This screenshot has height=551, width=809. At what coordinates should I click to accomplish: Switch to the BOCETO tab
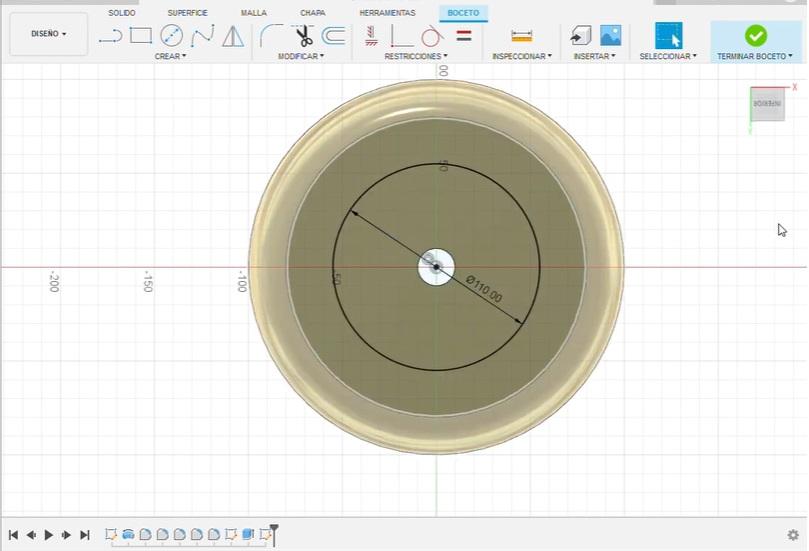click(x=463, y=13)
